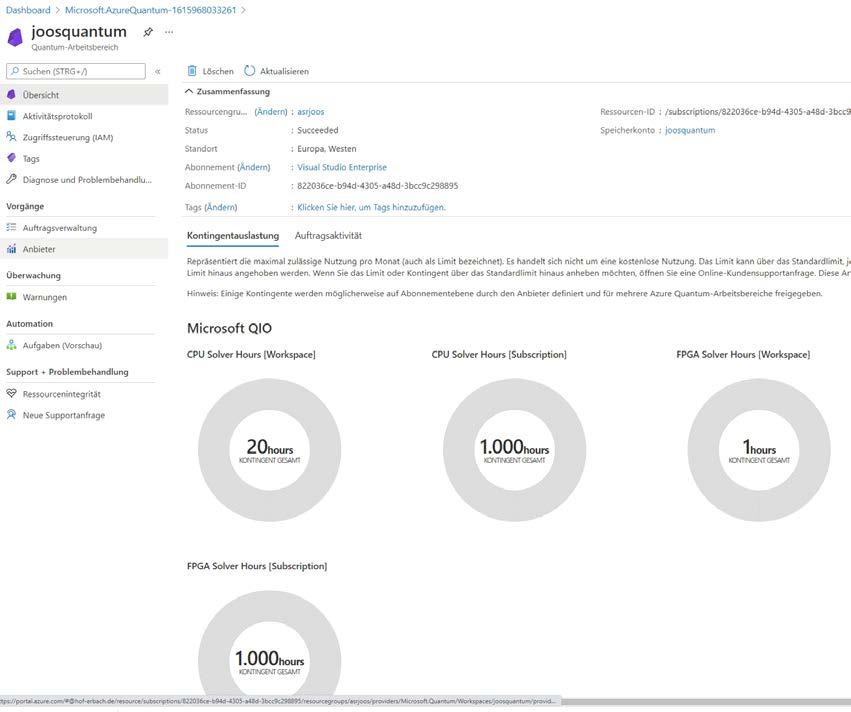The width and height of the screenshot is (851, 712).
Task: Click the Standort value Europa, Westen
Action: (327, 149)
